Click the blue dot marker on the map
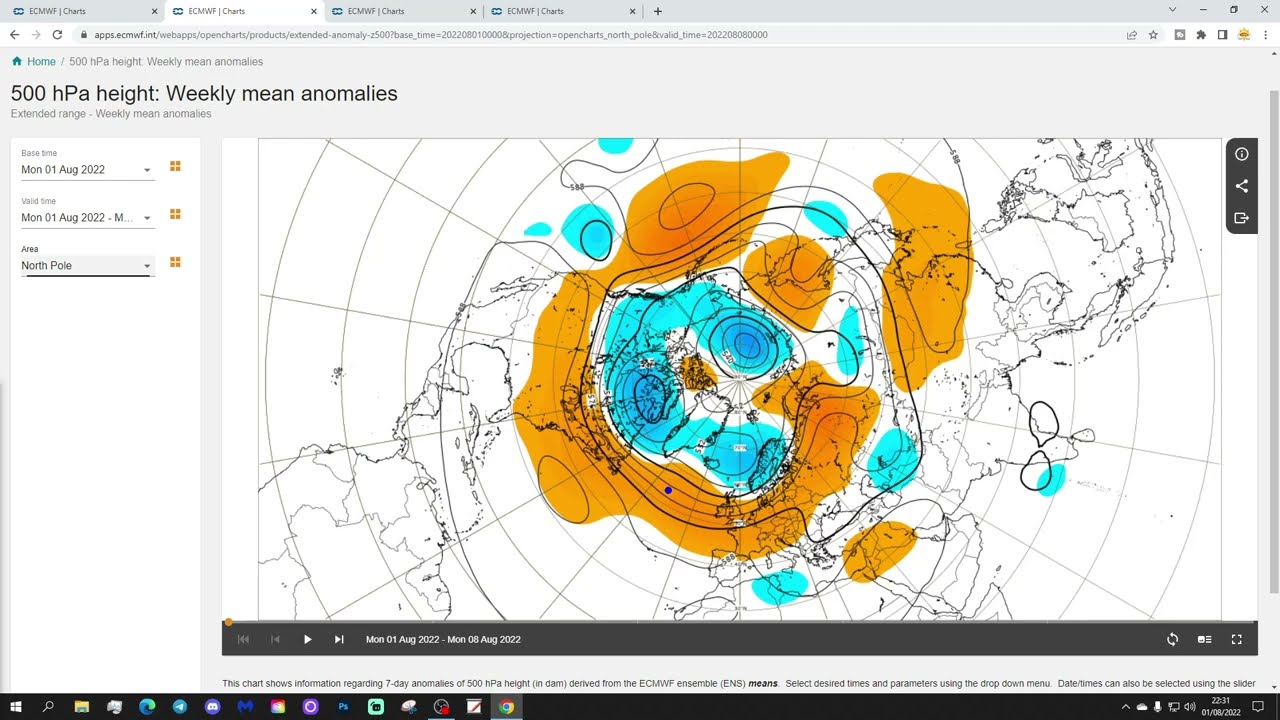The width and height of the screenshot is (1280, 720). tap(668, 490)
